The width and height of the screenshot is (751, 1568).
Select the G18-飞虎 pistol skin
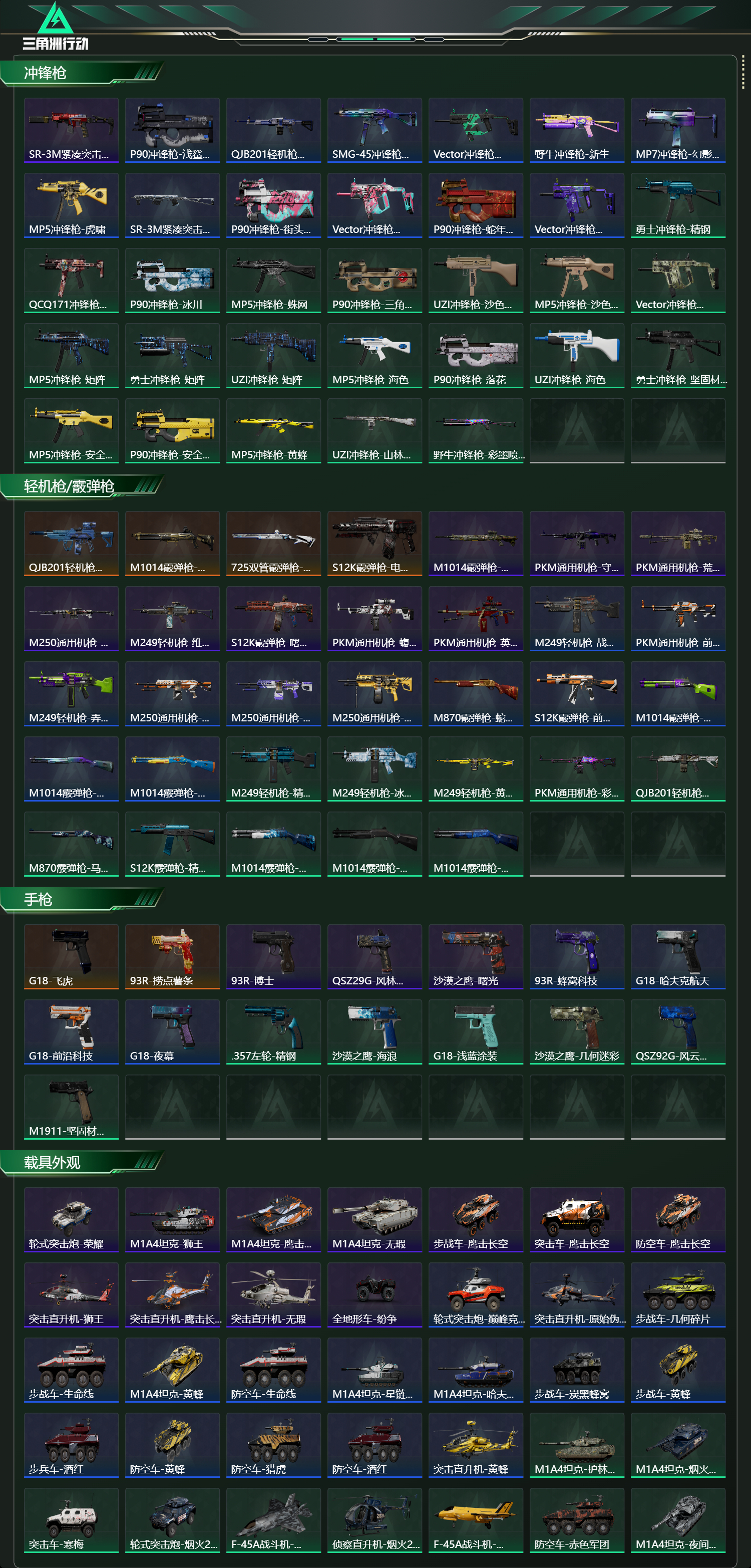pos(71,957)
